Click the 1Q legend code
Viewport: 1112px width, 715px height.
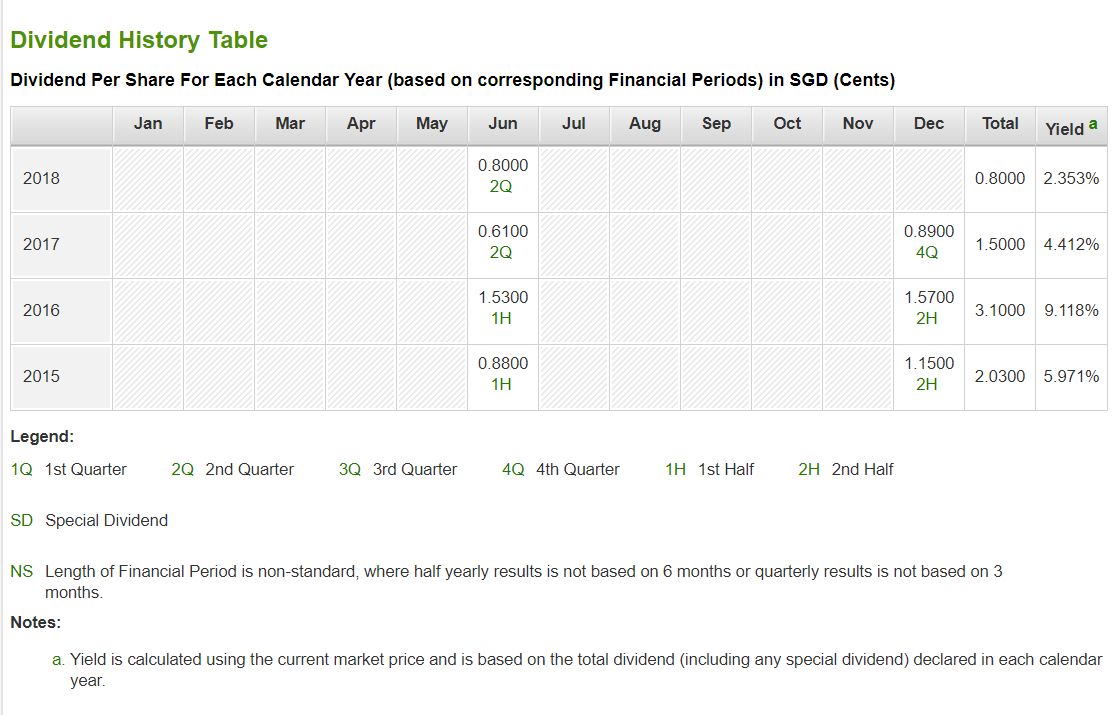(x=21, y=470)
